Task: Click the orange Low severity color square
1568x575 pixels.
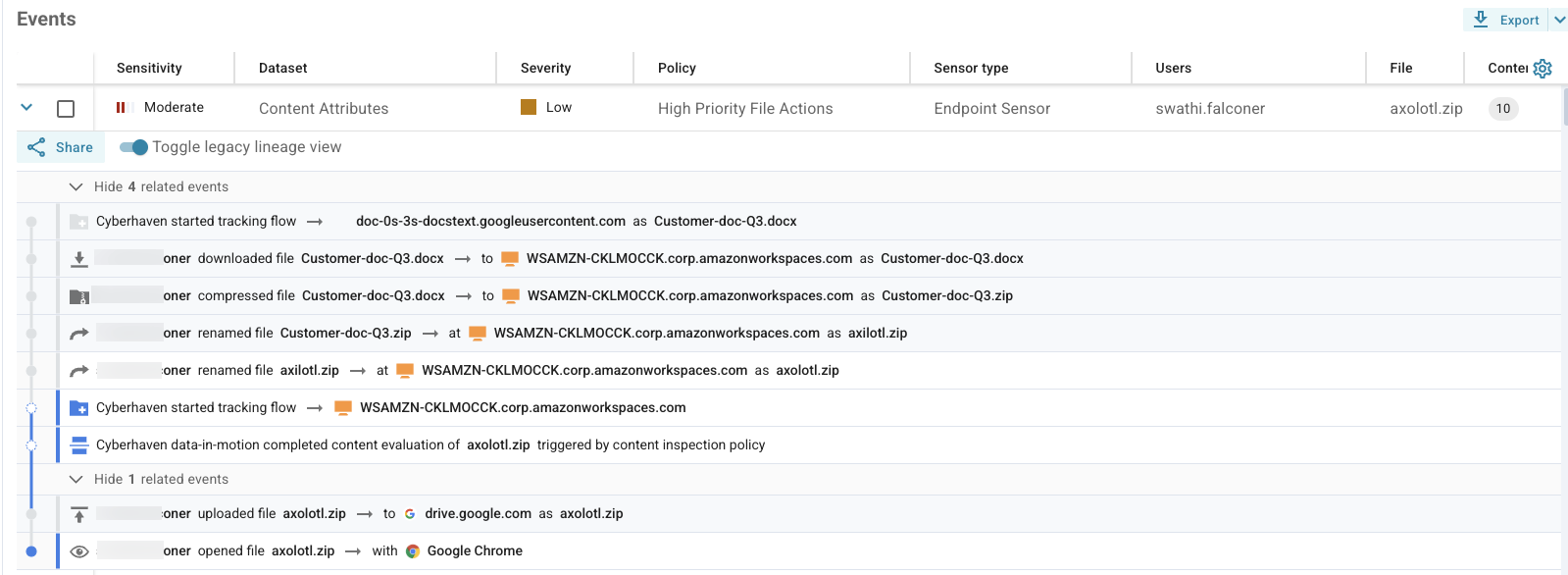Action: [529, 107]
